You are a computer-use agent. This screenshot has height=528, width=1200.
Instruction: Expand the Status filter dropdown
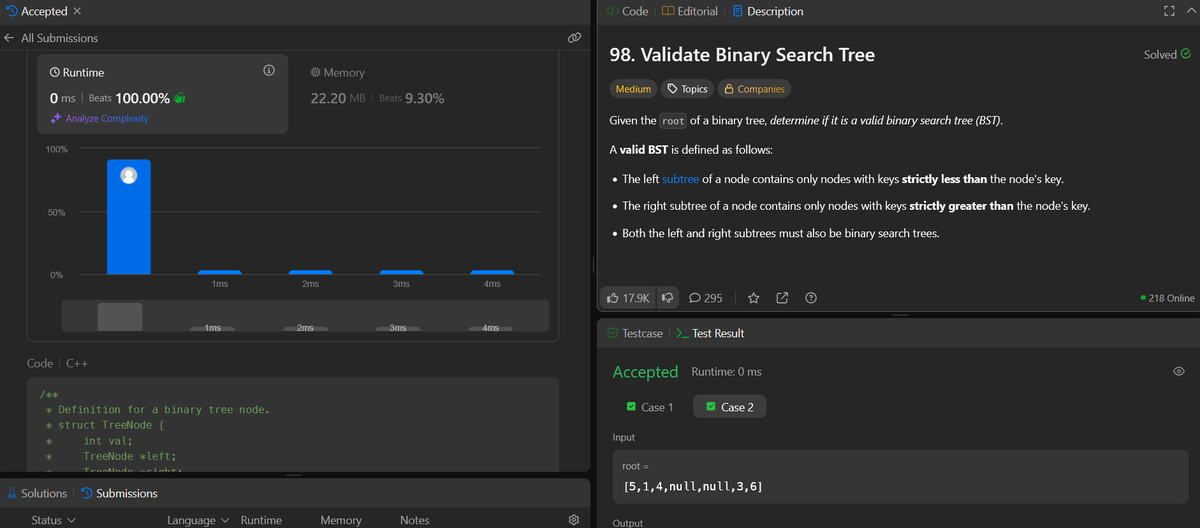pyautogui.click(x=53, y=520)
